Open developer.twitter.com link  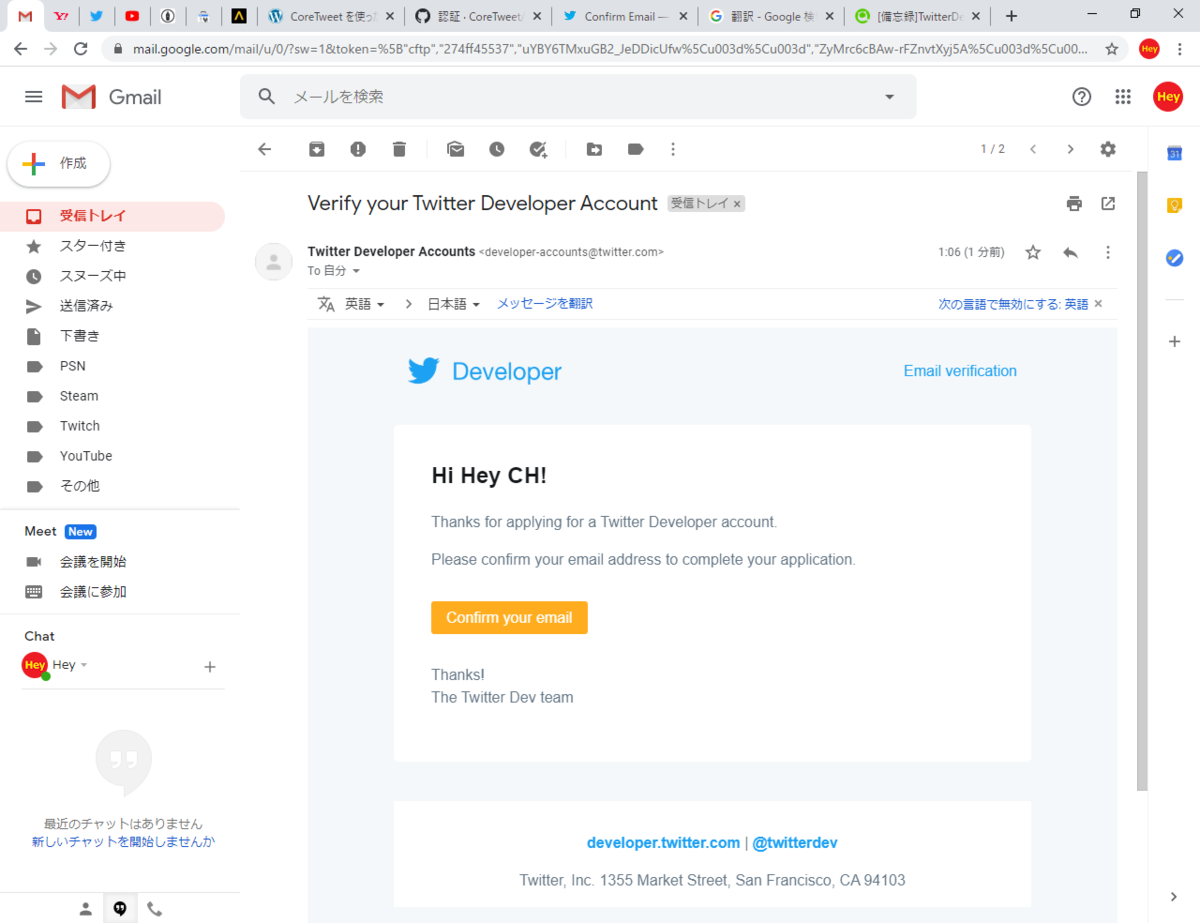663,843
